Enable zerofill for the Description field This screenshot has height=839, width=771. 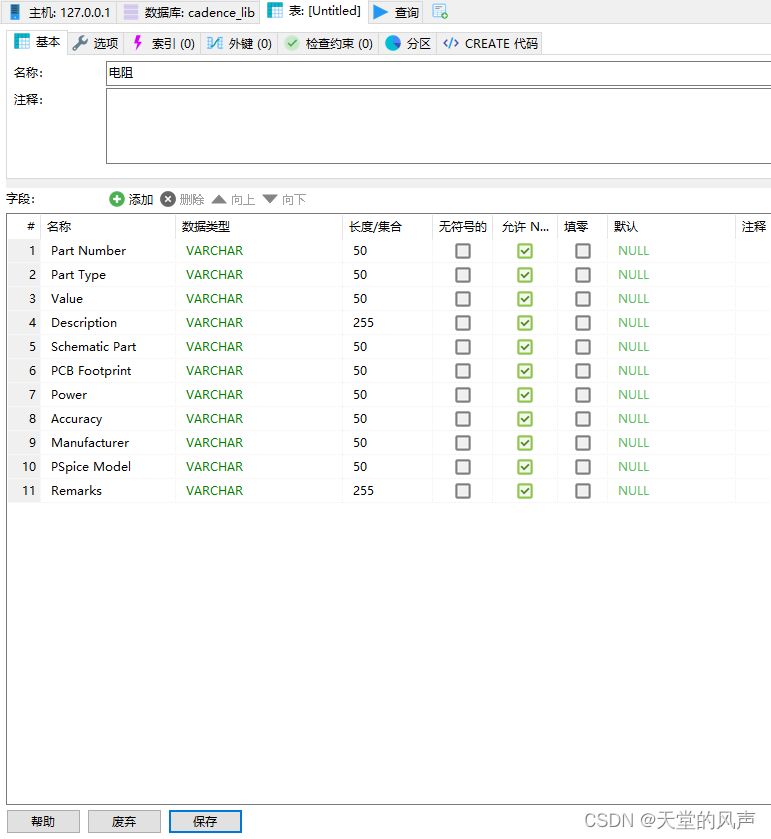coord(583,323)
